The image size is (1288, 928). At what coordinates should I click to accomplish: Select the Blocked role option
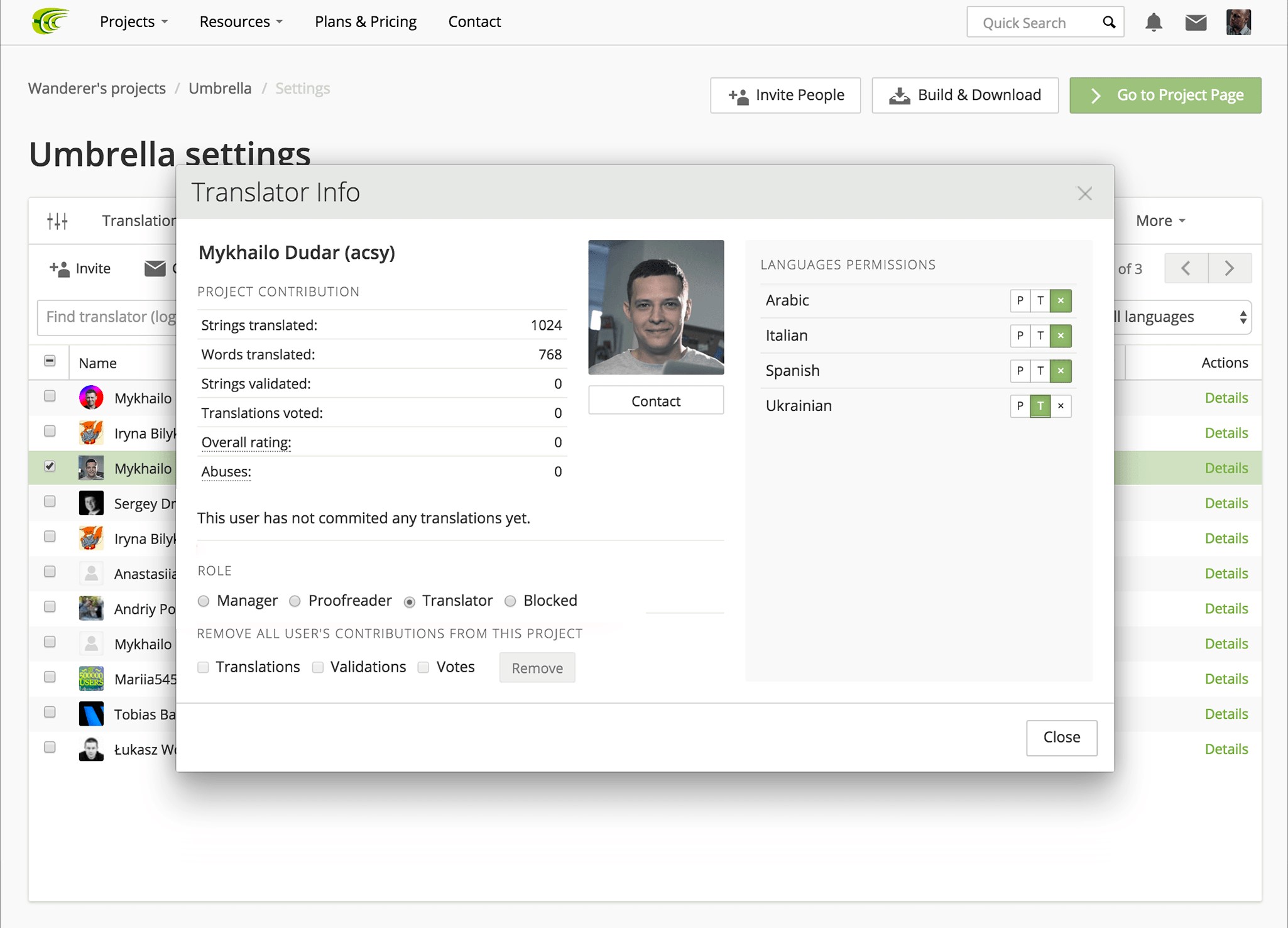tap(510, 601)
